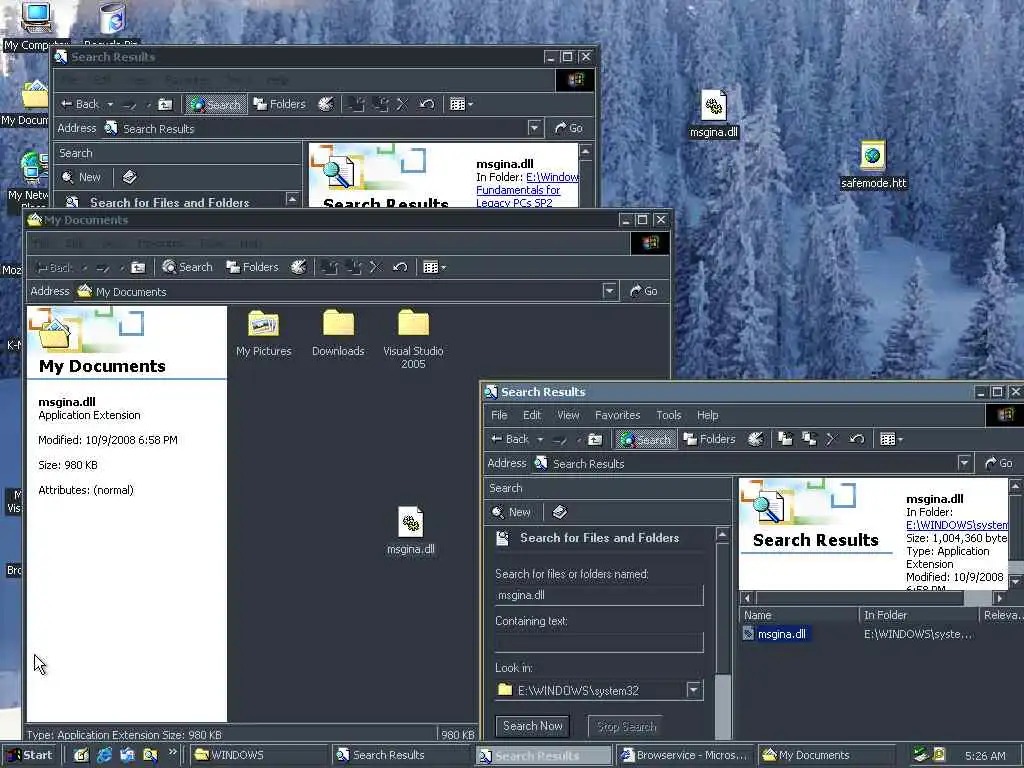This screenshot has width=1024, height=768.
Task: Expand the quick launch chevron on taskbar
Action: (x=172, y=752)
